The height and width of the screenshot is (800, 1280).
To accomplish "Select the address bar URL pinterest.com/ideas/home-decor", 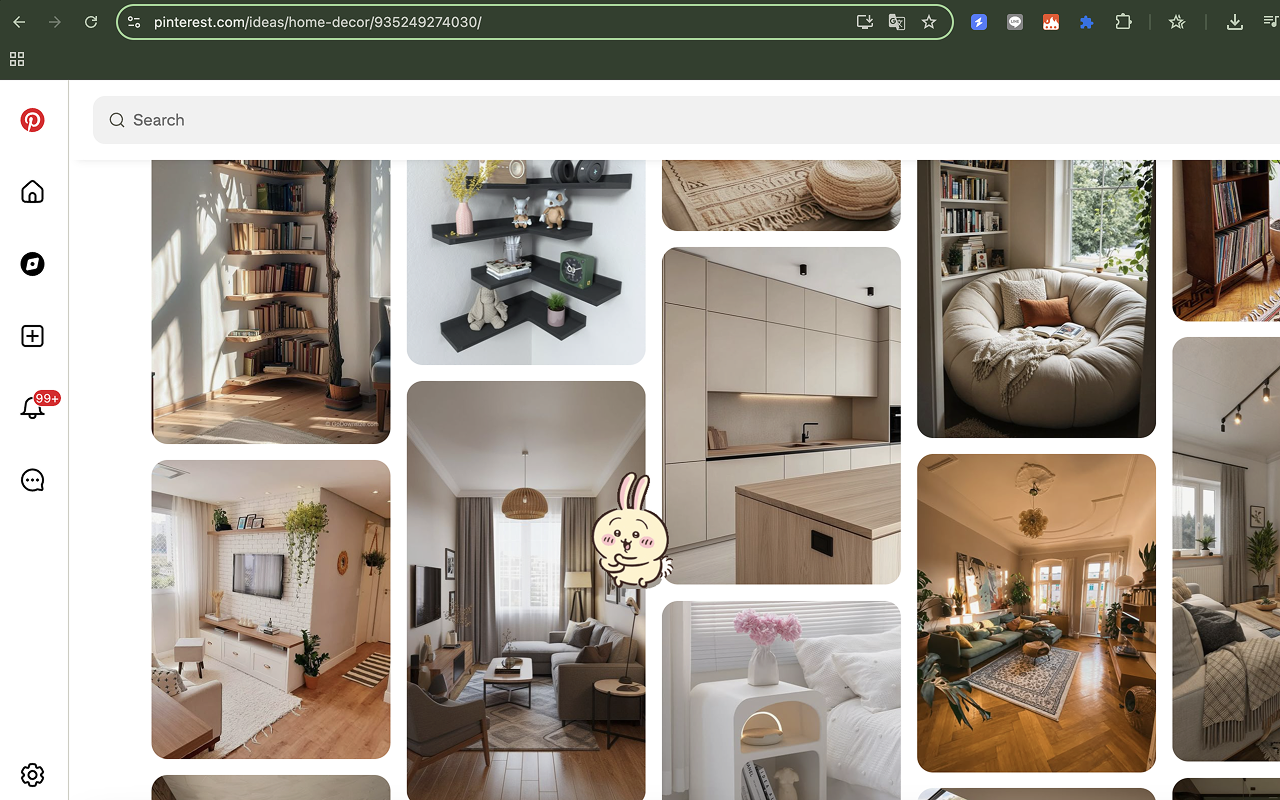I will (318, 22).
